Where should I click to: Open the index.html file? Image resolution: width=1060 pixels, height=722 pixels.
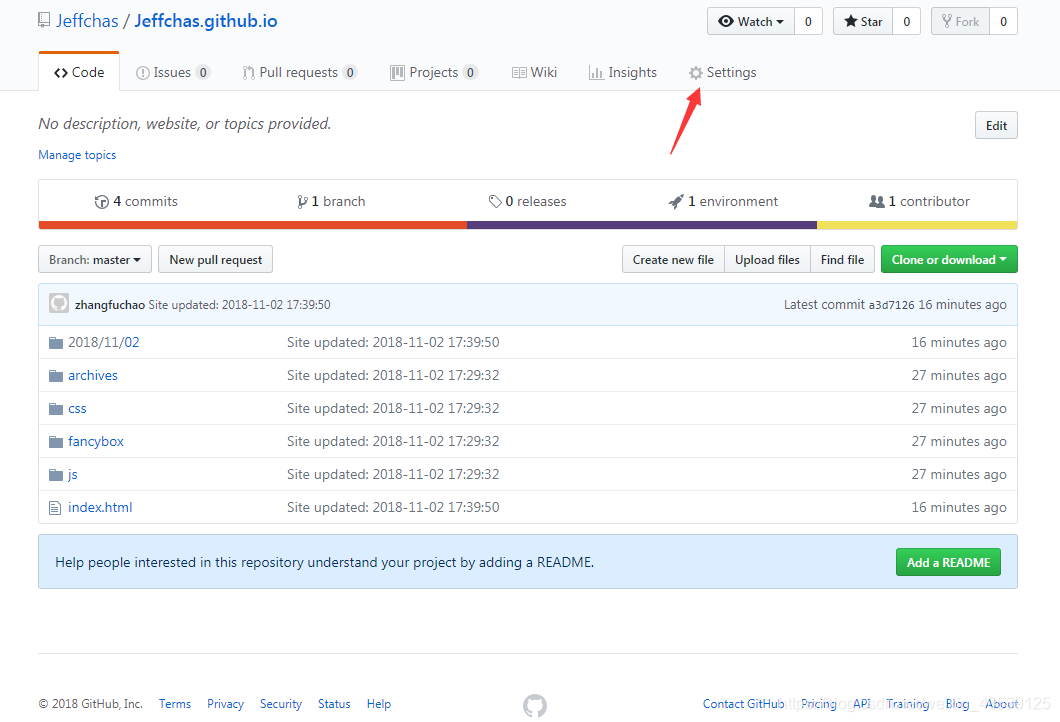(100, 507)
